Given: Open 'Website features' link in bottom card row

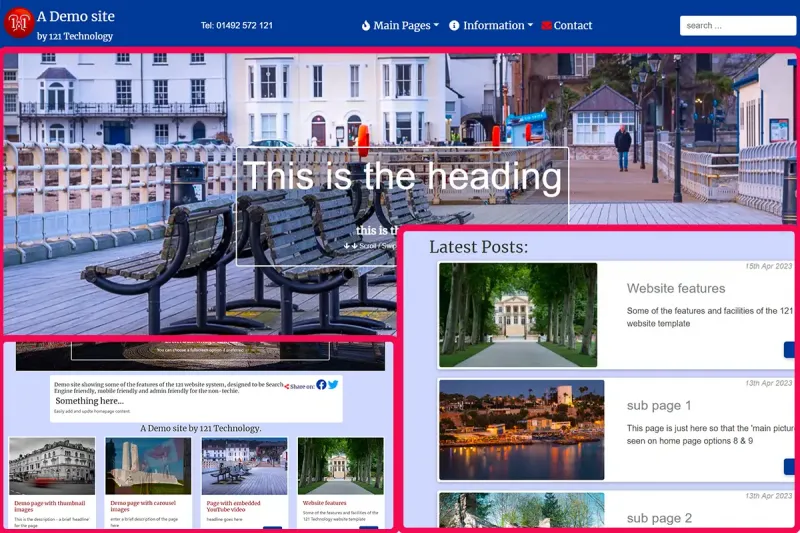Looking at the screenshot, I should [x=324, y=503].
